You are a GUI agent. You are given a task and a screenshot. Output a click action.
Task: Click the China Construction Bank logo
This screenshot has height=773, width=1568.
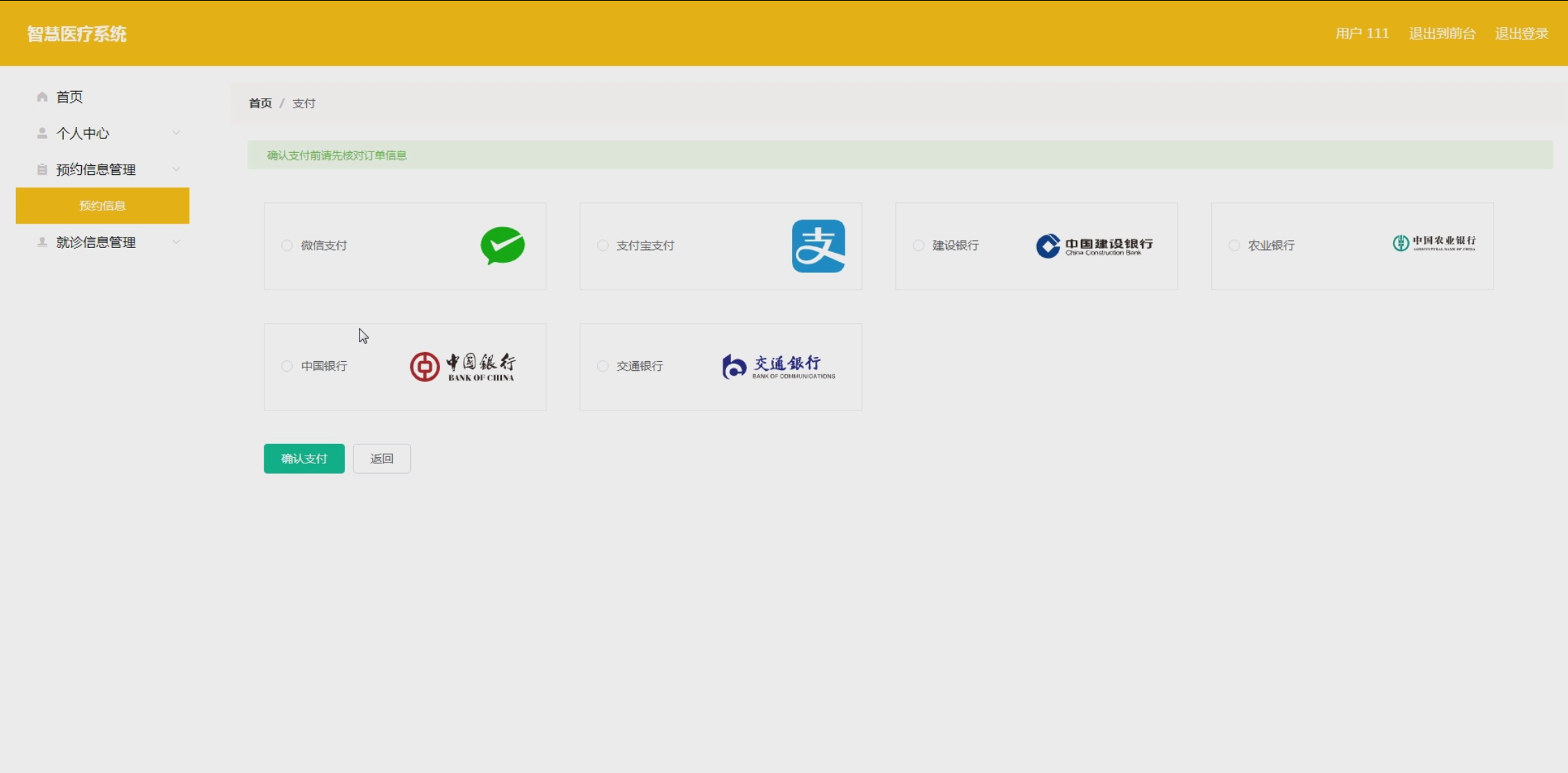1094,245
